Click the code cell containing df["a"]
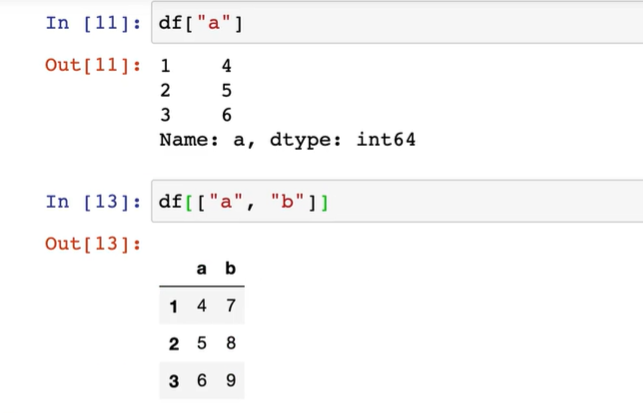 [x=397, y=23]
